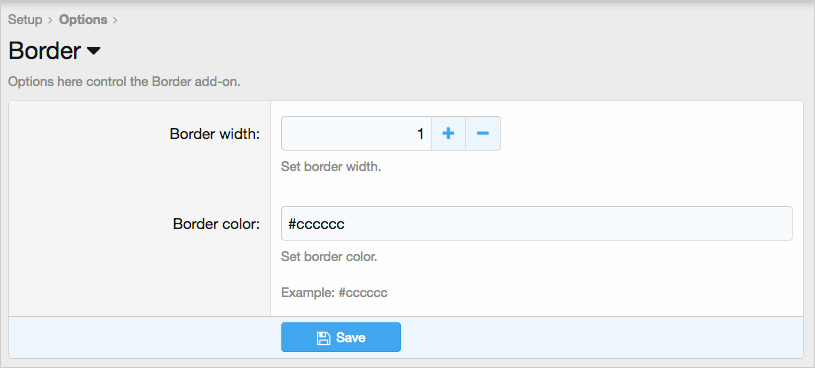Click the chevron after the Options breadcrumb
The width and height of the screenshot is (815, 368).
(x=115, y=20)
